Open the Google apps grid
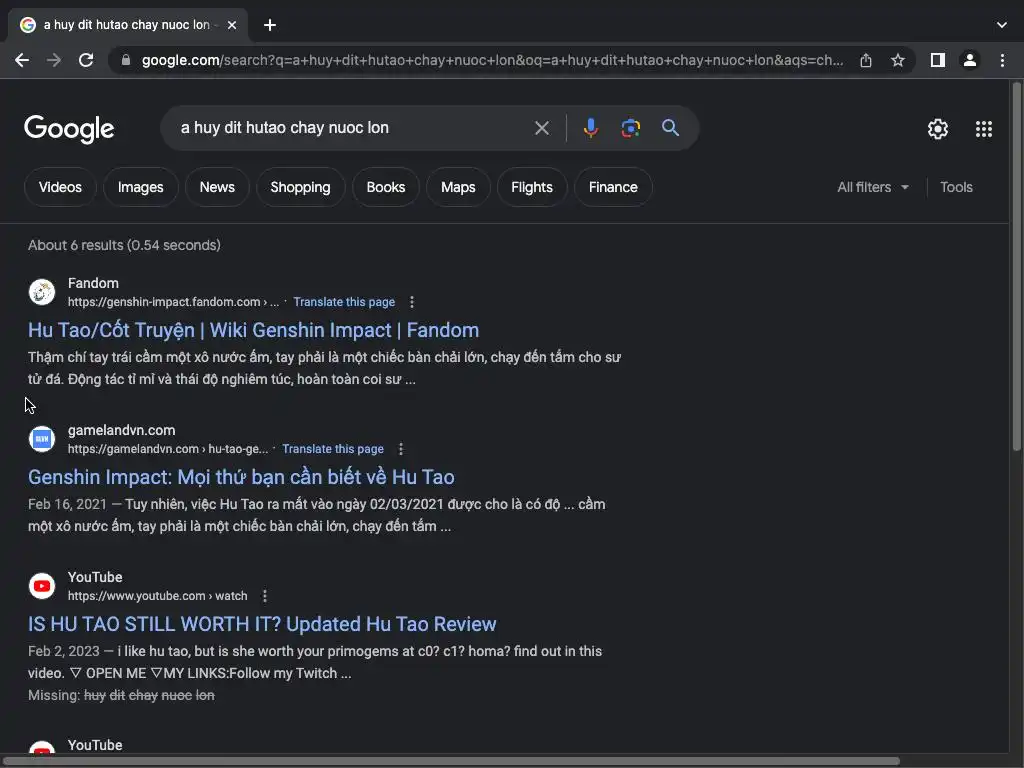This screenshot has width=1024, height=768. pos(984,129)
